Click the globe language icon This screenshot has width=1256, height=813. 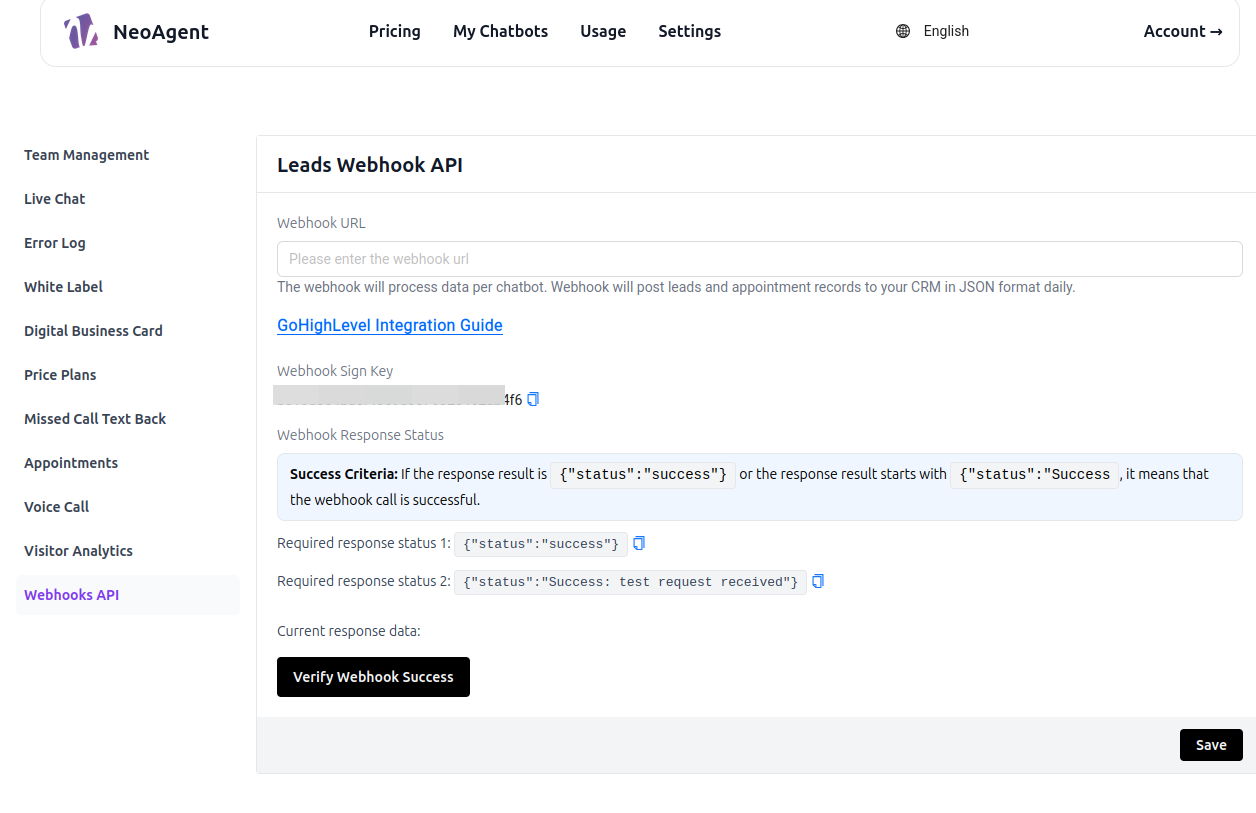(903, 31)
